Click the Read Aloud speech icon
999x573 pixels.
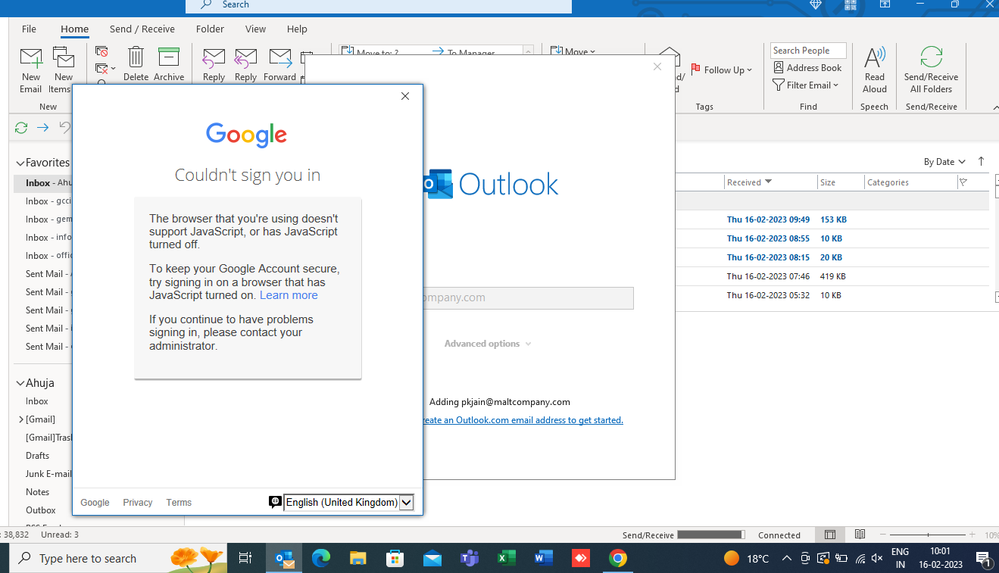(x=875, y=59)
